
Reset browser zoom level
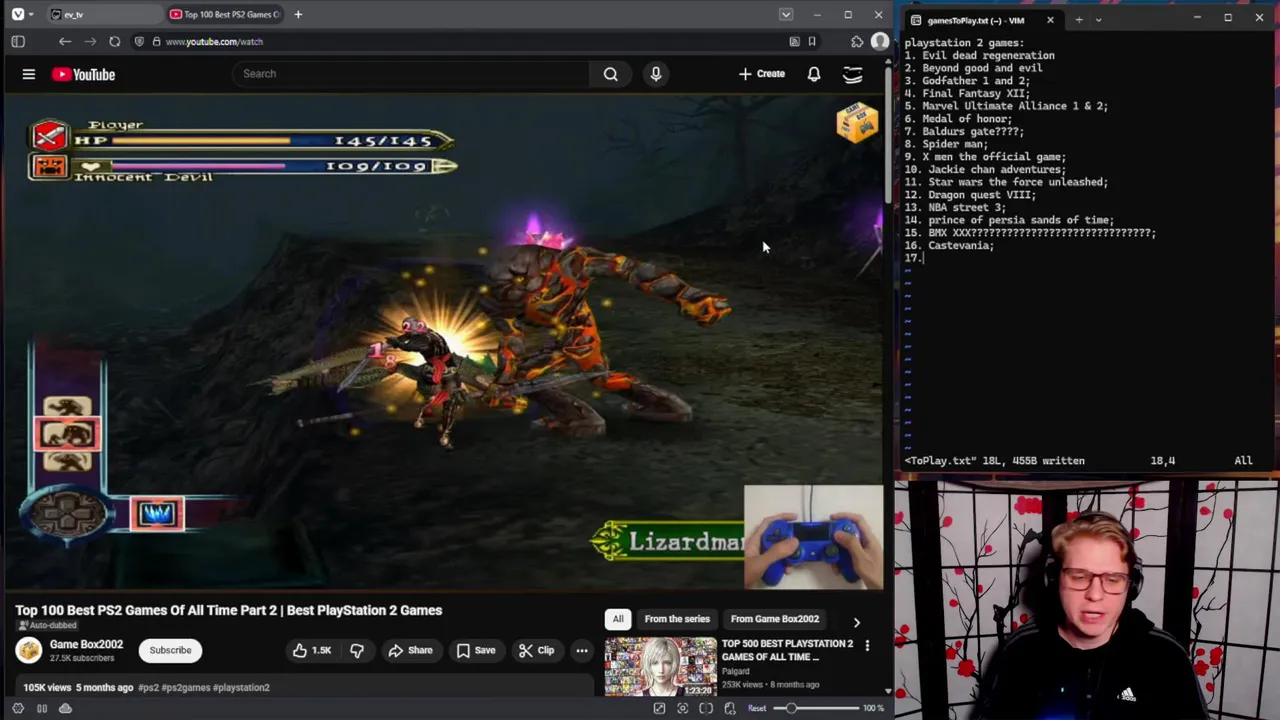tap(757, 708)
